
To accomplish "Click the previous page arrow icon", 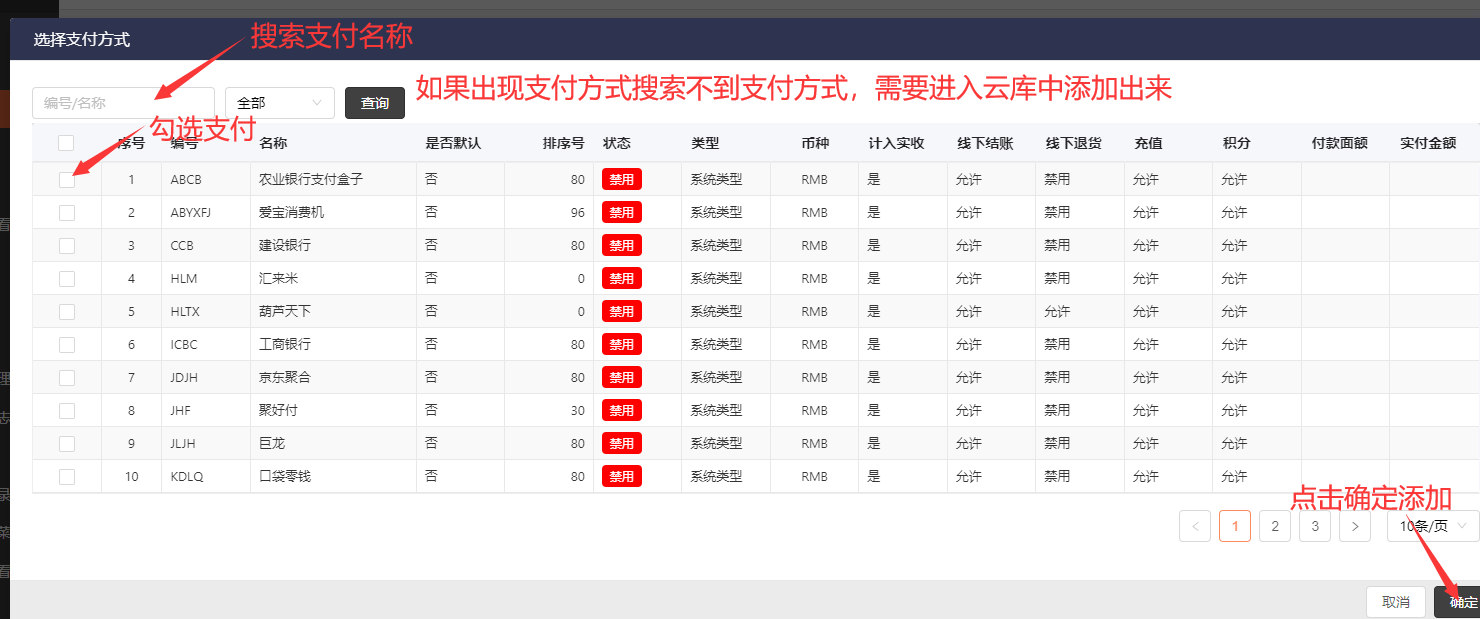I will (x=1195, y=526).
